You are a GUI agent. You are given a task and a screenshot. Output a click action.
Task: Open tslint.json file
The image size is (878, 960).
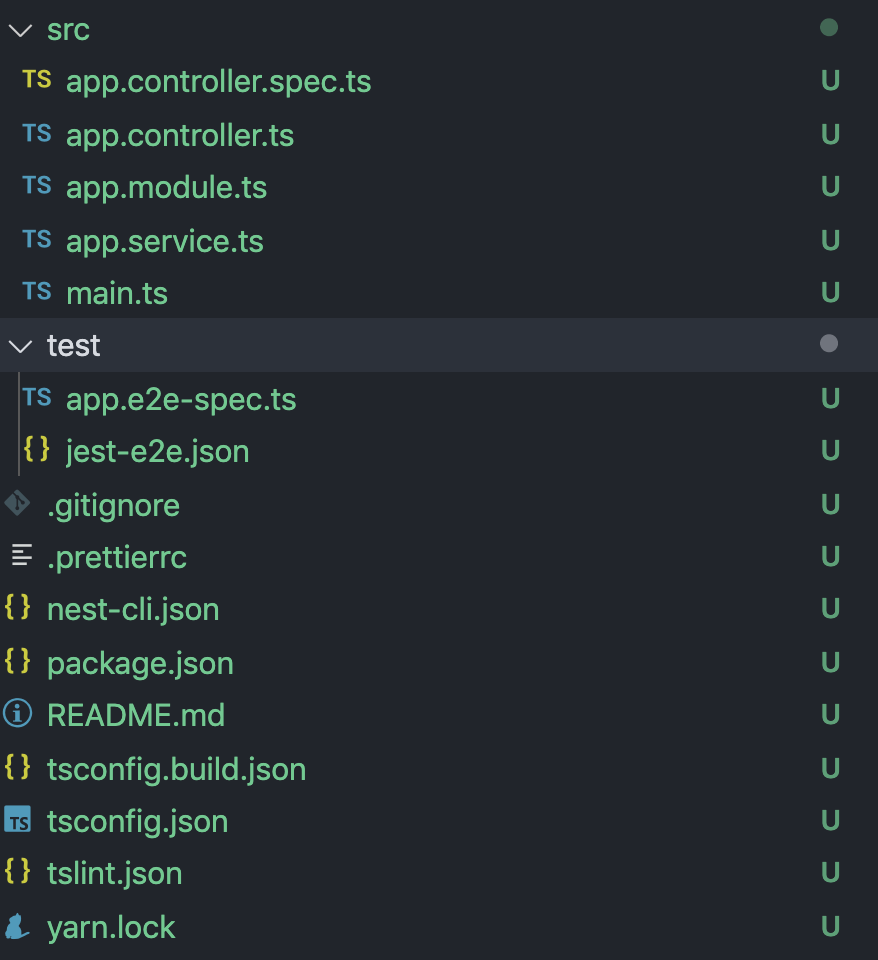[x=114, y=874]
